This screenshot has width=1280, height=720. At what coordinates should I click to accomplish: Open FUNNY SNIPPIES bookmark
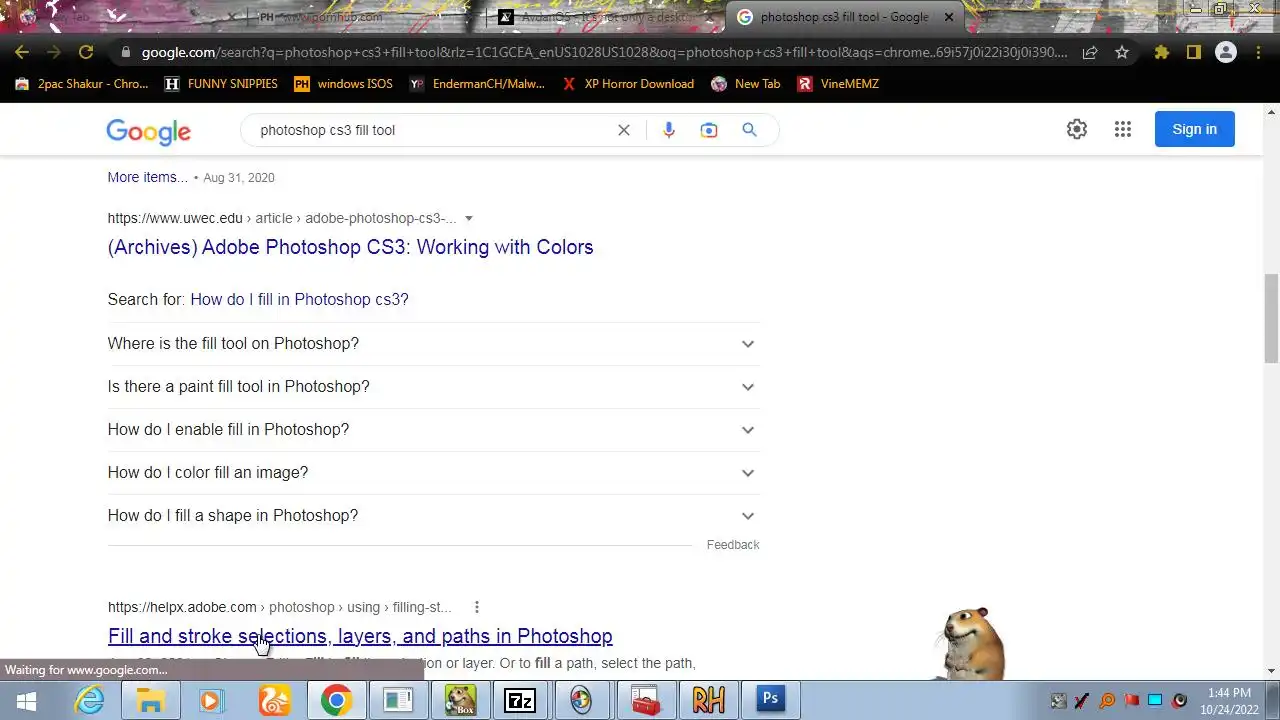pos(221,84)
